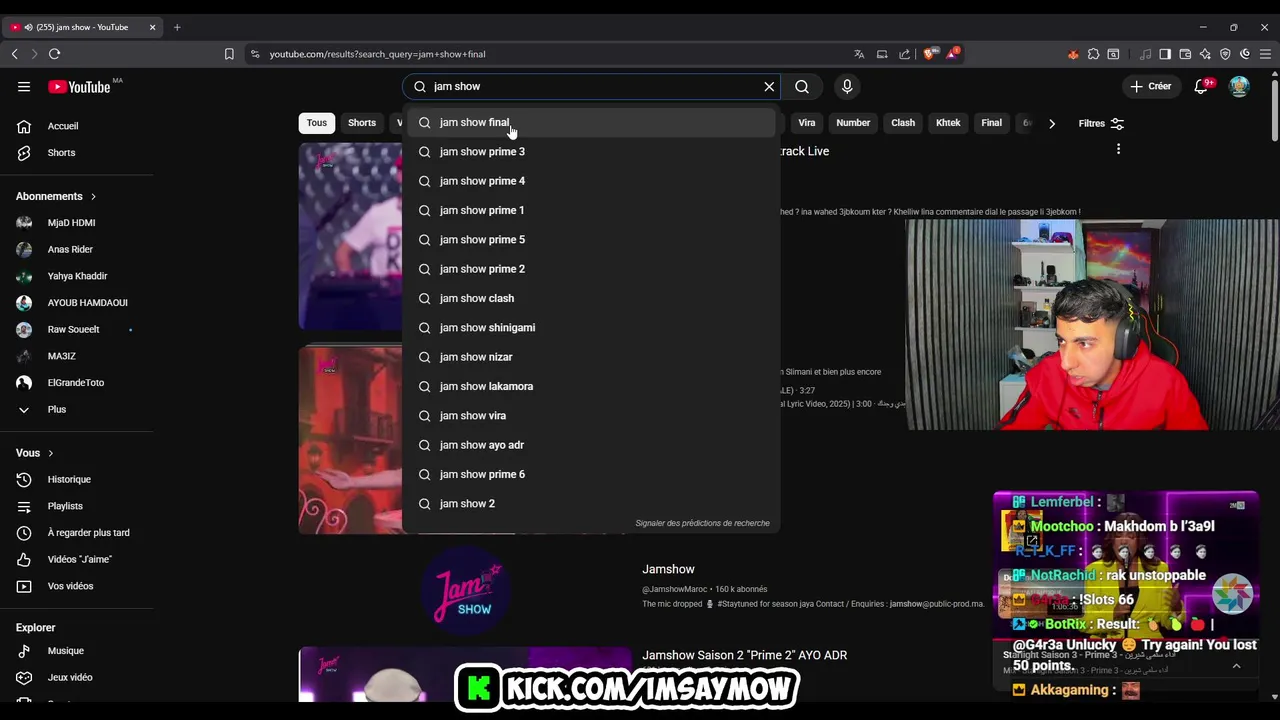Click inside the 'jam show' search field
This screenshot has width=1280, height=720.
592,87
